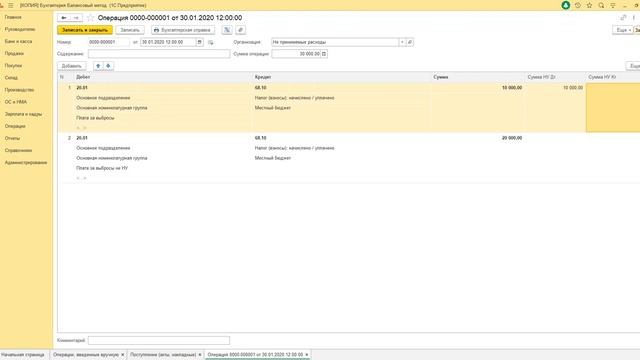Click the row 2 debit account 20.01
The height and width of the screenshot is (360, 640).
(82, 138)
